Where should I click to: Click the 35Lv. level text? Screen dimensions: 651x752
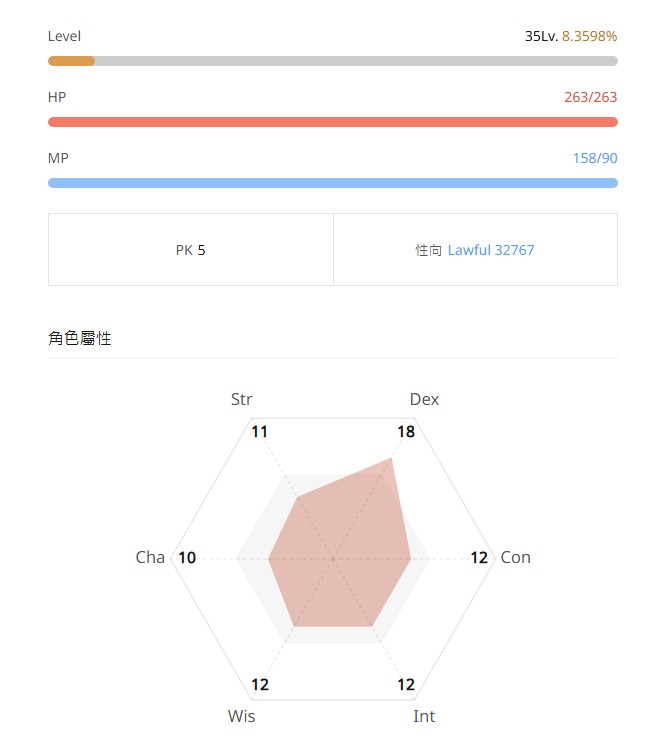pyautogui.click(x=540, y=36)
